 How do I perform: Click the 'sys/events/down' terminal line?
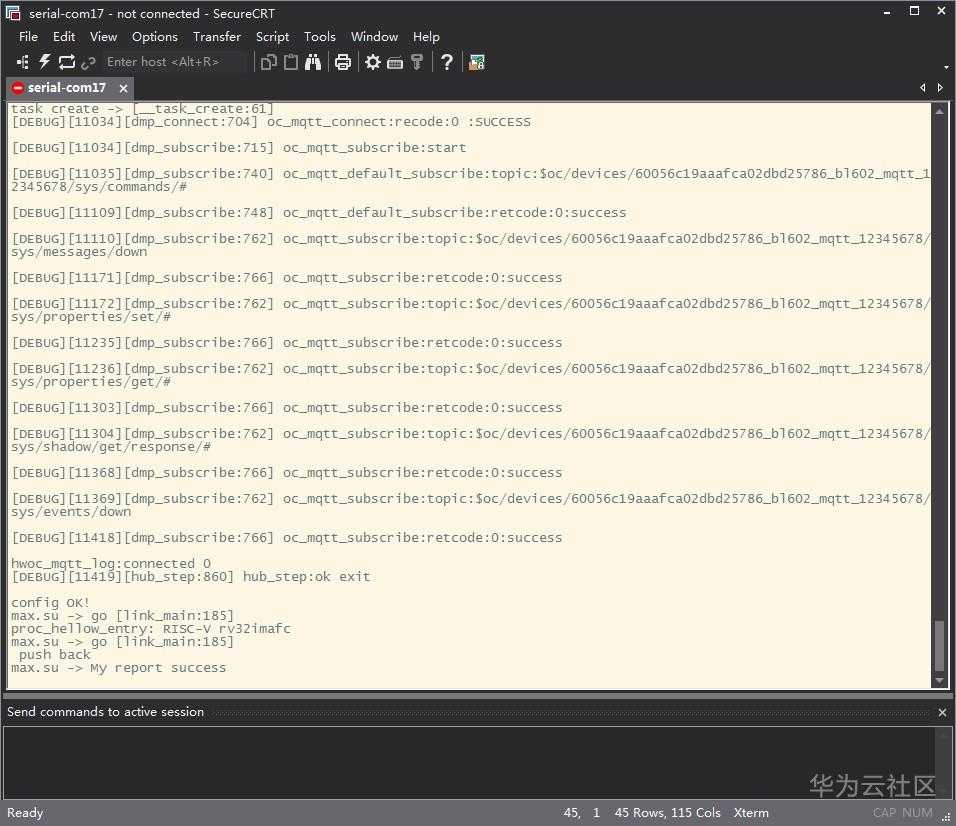point(71,511)
